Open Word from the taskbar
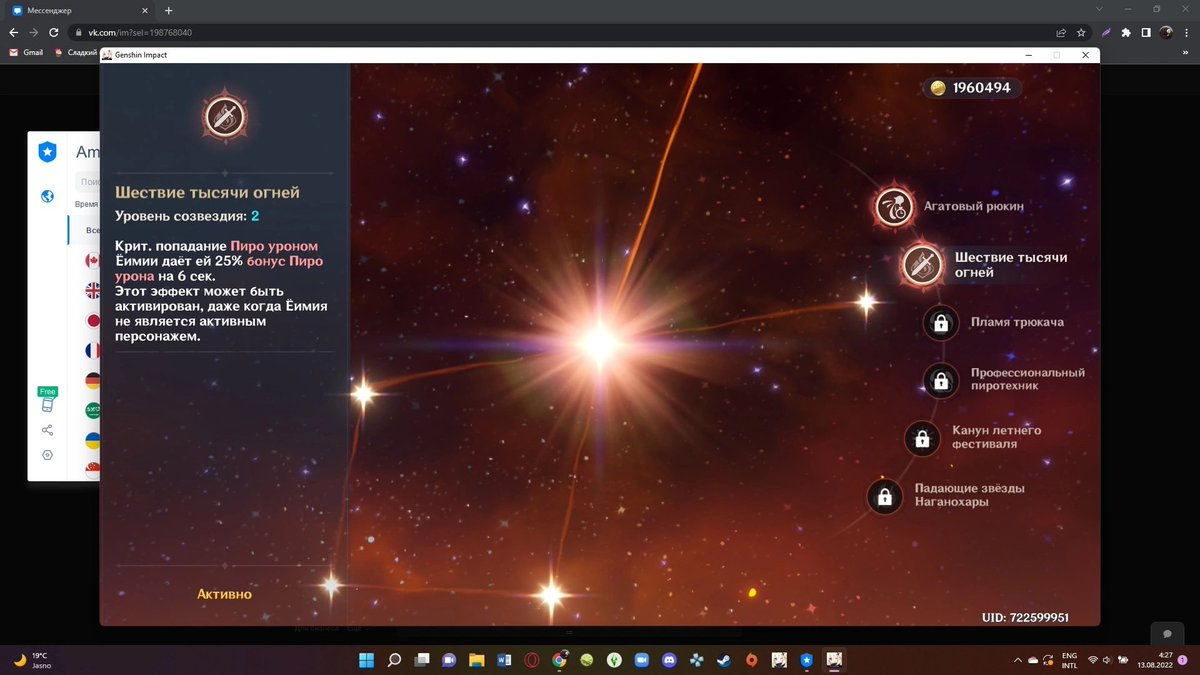 (x=504, y=660)
